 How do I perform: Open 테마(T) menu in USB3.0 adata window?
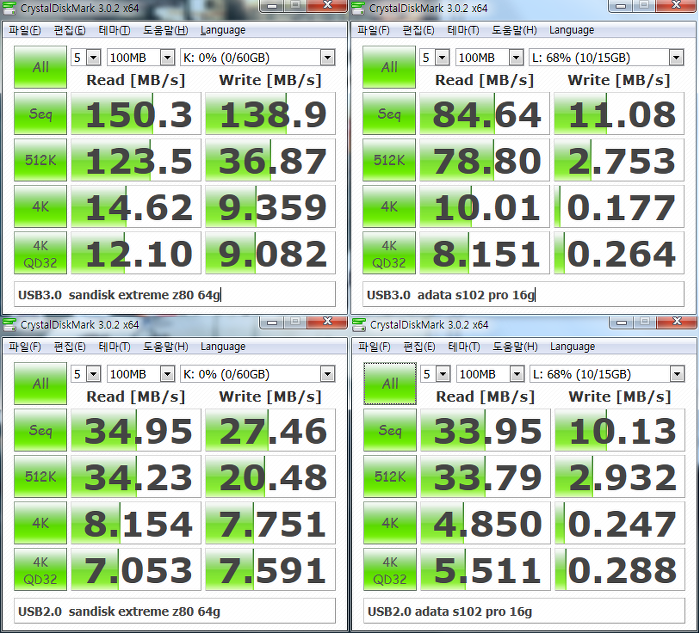click(x=463, y=30)
